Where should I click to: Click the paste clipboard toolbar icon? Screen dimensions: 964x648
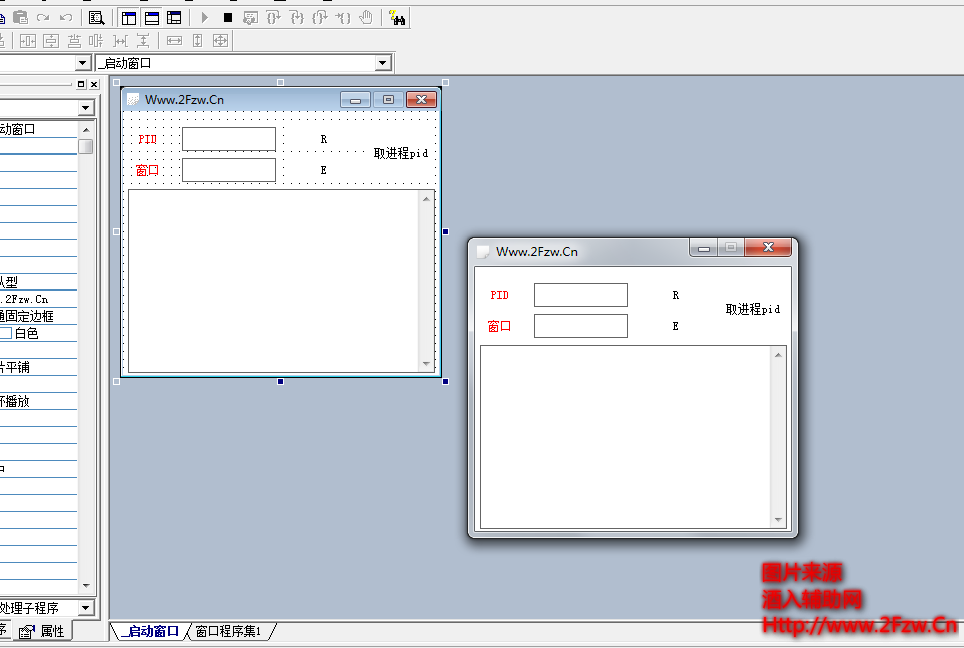[20, 17]
